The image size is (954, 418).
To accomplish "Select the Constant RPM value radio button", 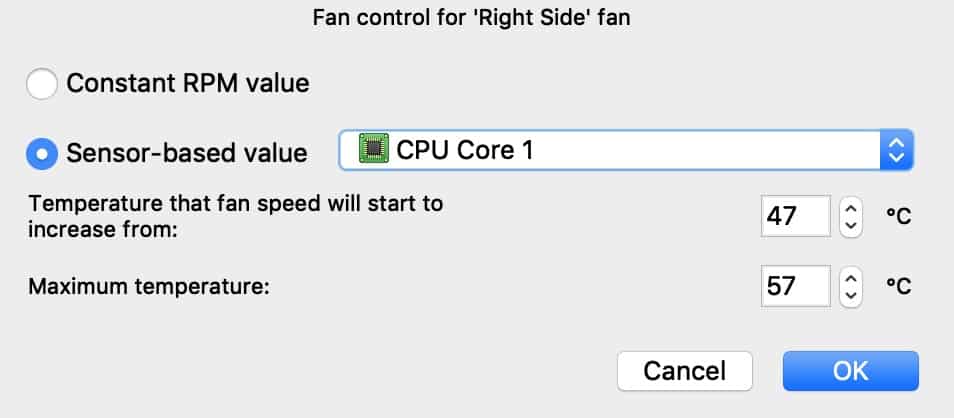I will pos(42,83).
